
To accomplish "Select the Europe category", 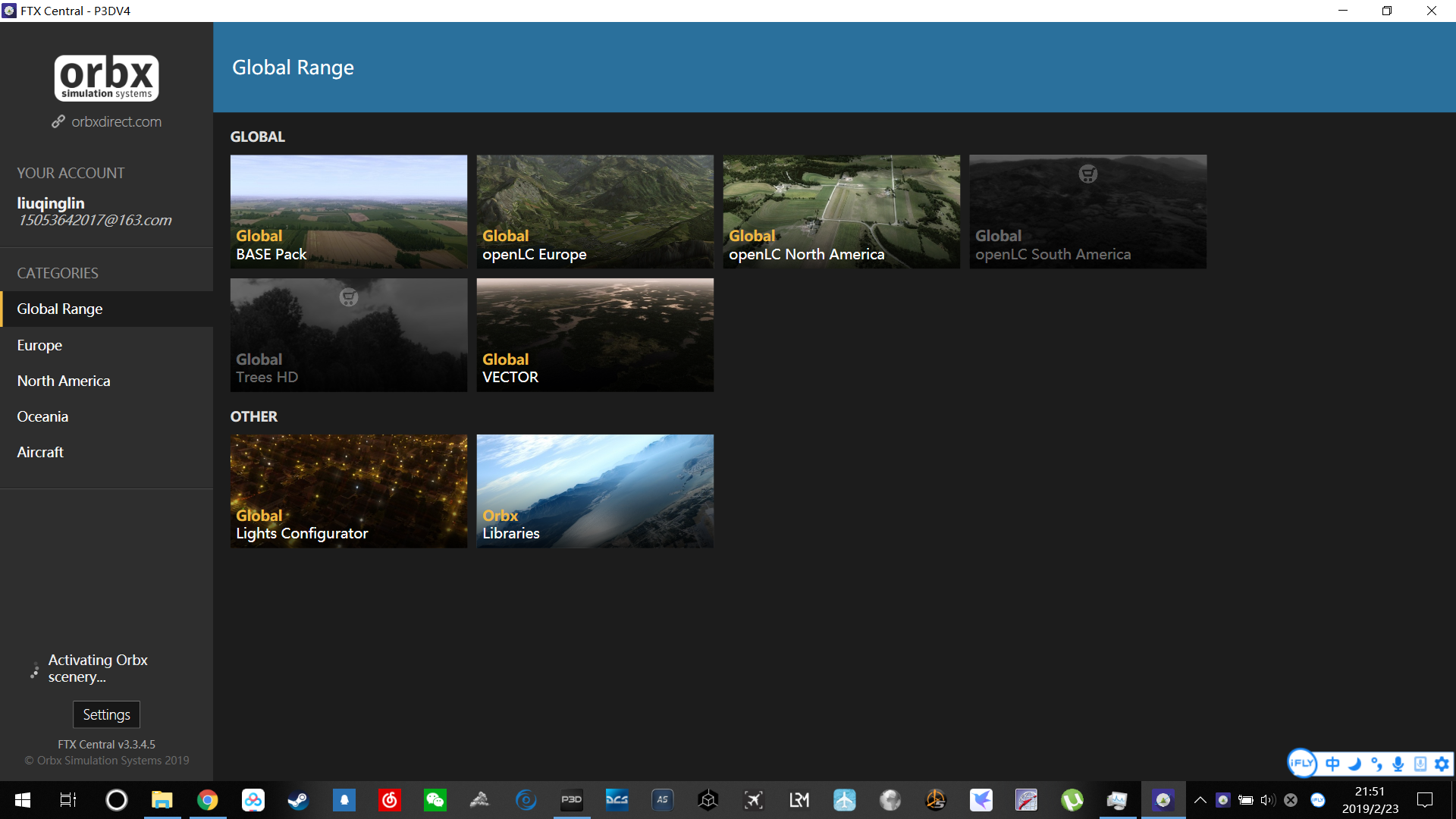I will point(106,345).
